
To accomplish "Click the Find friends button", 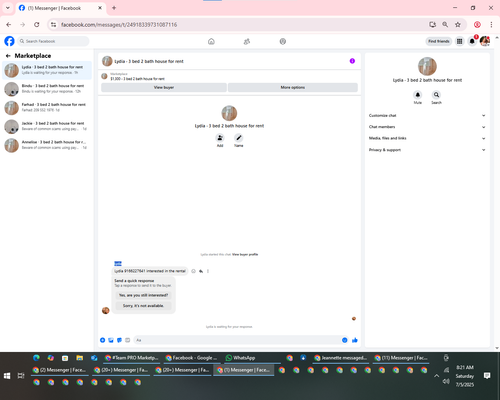I will click(x=439, y=41).
